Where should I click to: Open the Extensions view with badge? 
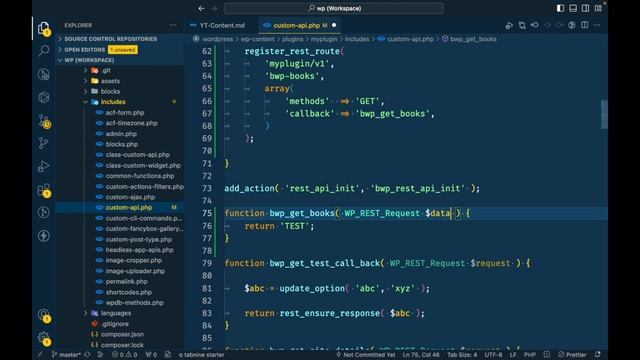click(44, 190)
